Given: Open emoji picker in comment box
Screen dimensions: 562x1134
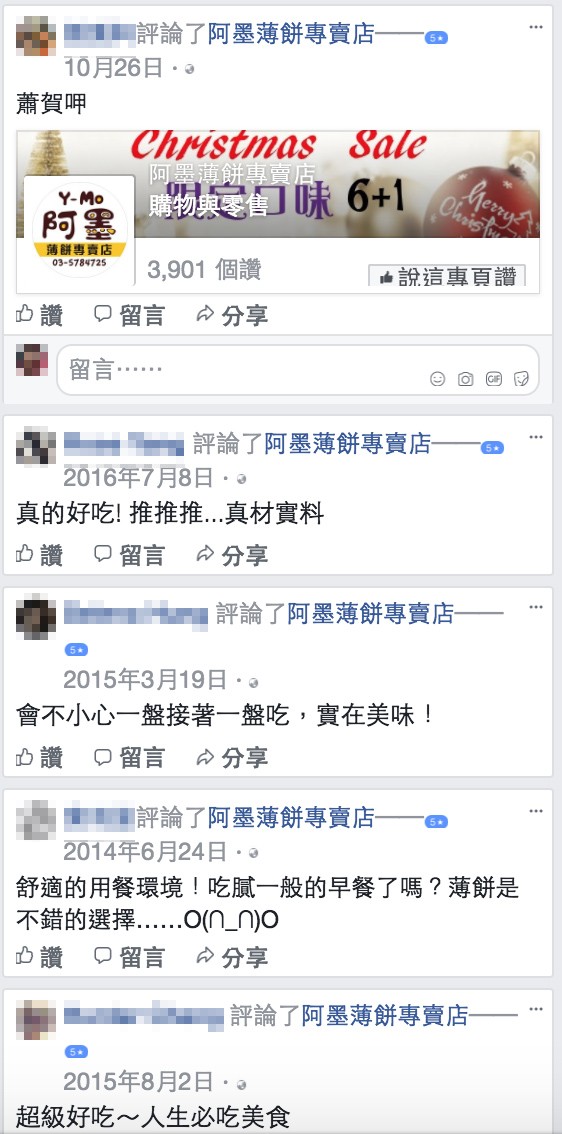Looking at the screenshot, I should click(x=438, y=379).
